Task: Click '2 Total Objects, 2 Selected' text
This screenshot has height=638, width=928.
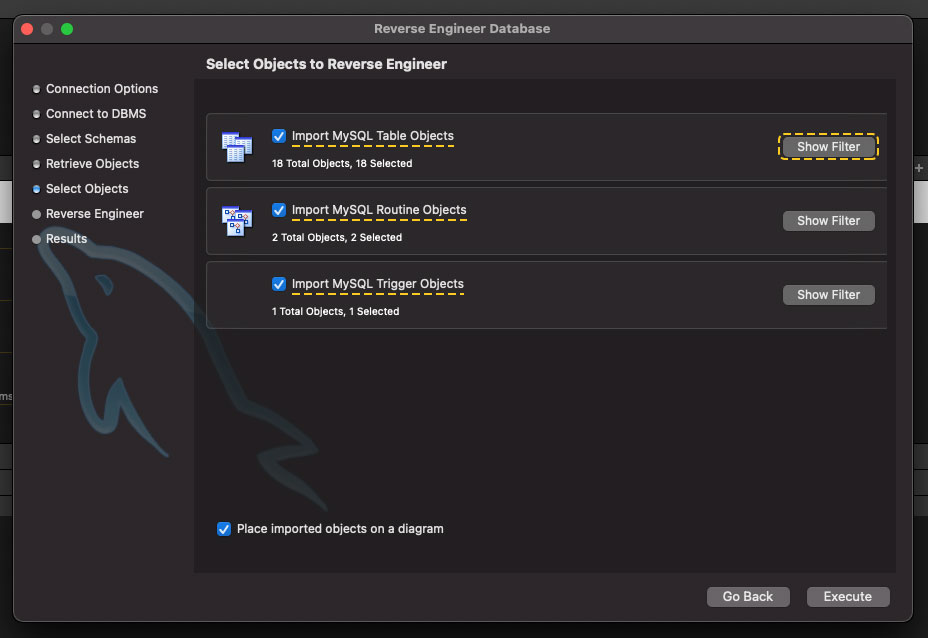Action: [x=337, y=237]
